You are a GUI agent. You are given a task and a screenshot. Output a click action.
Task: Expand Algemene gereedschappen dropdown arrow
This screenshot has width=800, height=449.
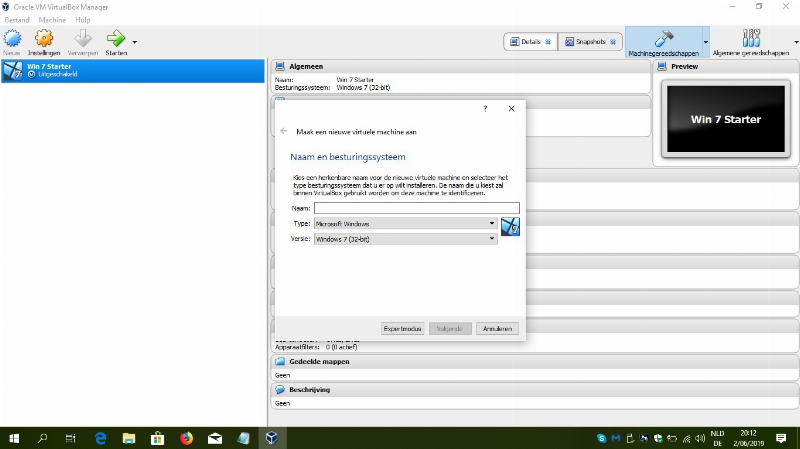point(796,42)
